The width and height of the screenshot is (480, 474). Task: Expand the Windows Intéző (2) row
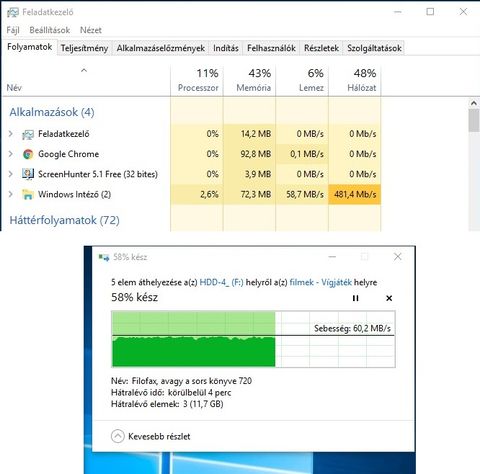coord(11,194)
